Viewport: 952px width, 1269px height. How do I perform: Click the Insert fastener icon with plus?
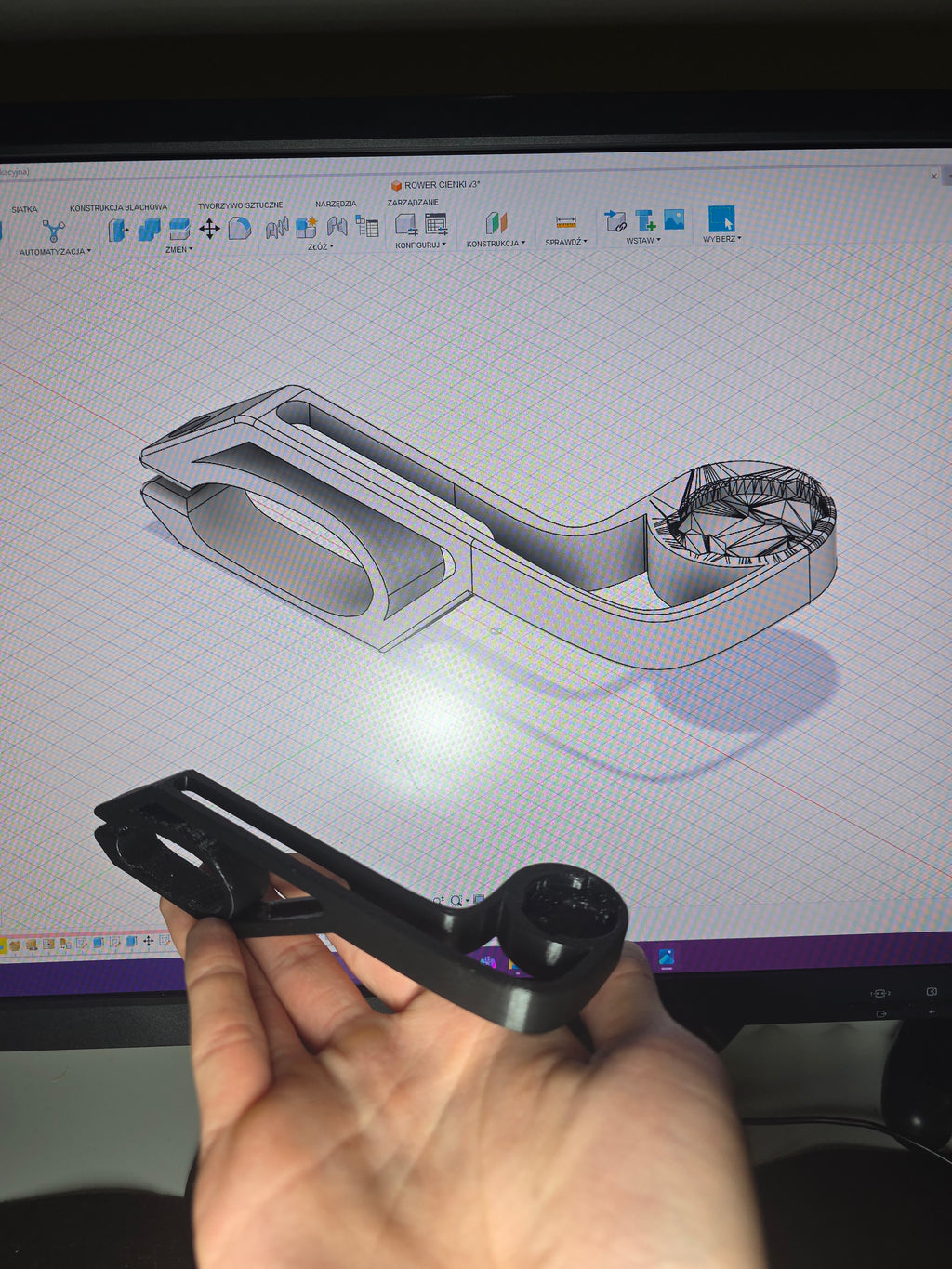click(645, 220)
